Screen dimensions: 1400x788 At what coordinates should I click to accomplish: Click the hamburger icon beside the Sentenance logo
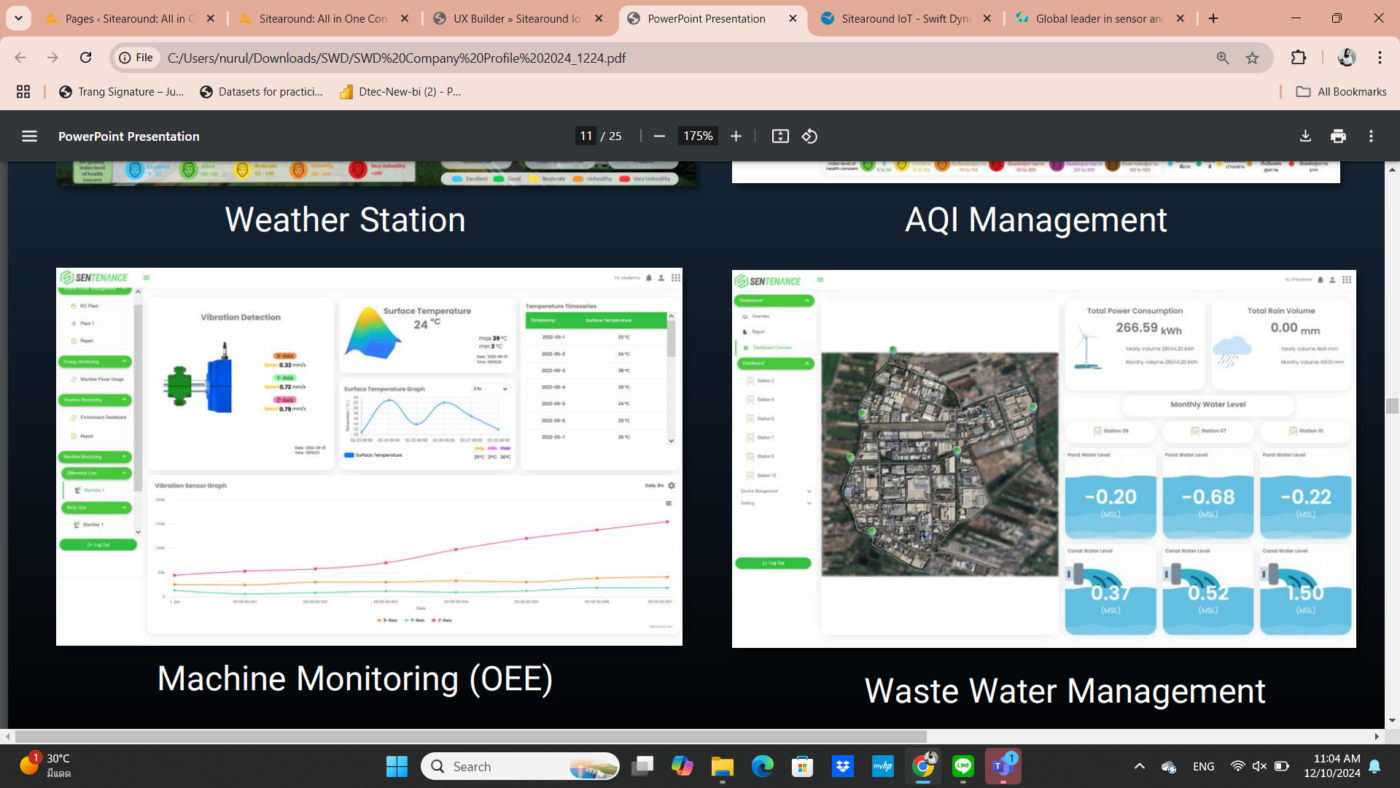click(x=148, y=278)
